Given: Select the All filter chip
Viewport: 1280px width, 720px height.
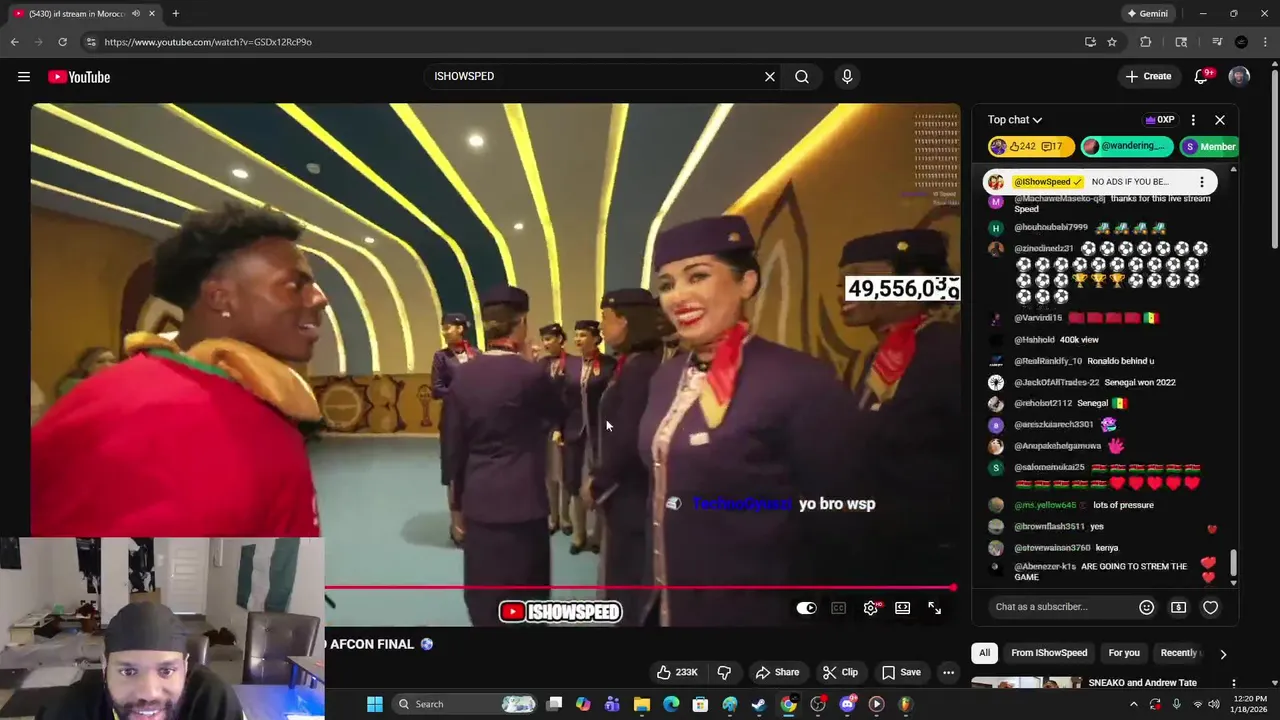Looking at the screenshot, I should (x=984, y=653).
